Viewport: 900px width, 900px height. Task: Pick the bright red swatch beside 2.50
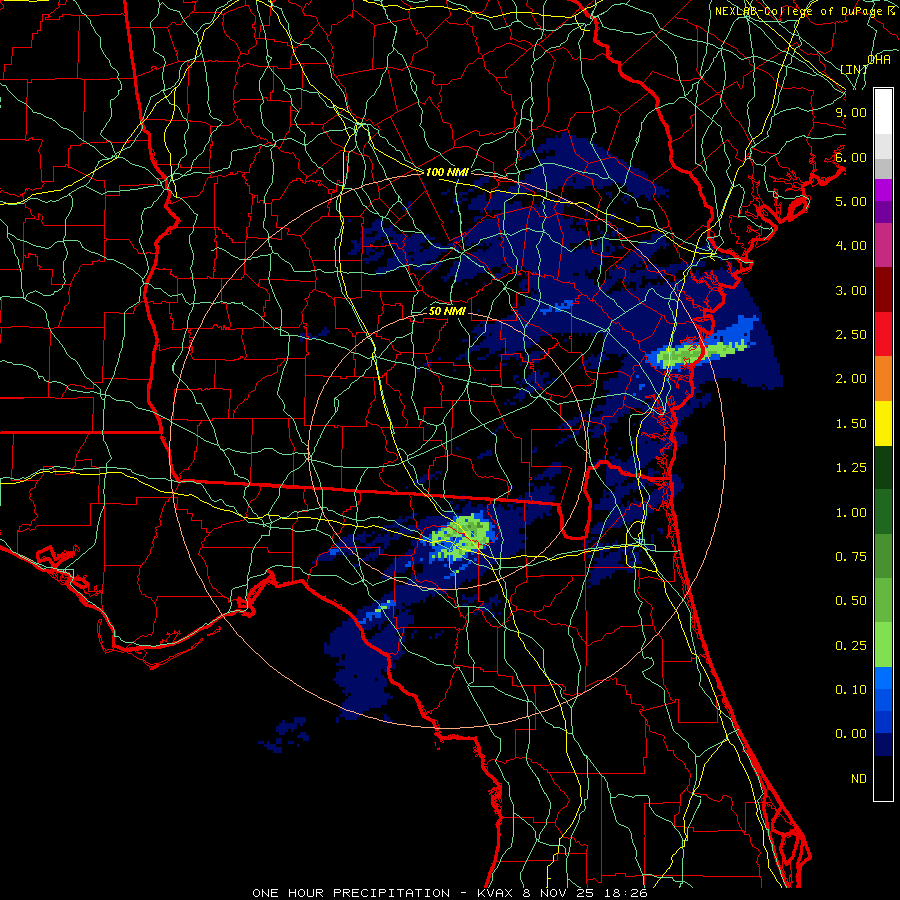883,334
